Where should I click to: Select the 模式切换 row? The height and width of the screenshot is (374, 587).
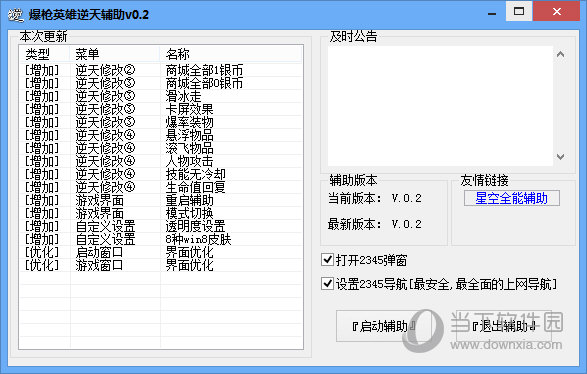click(x=161, y=213)
